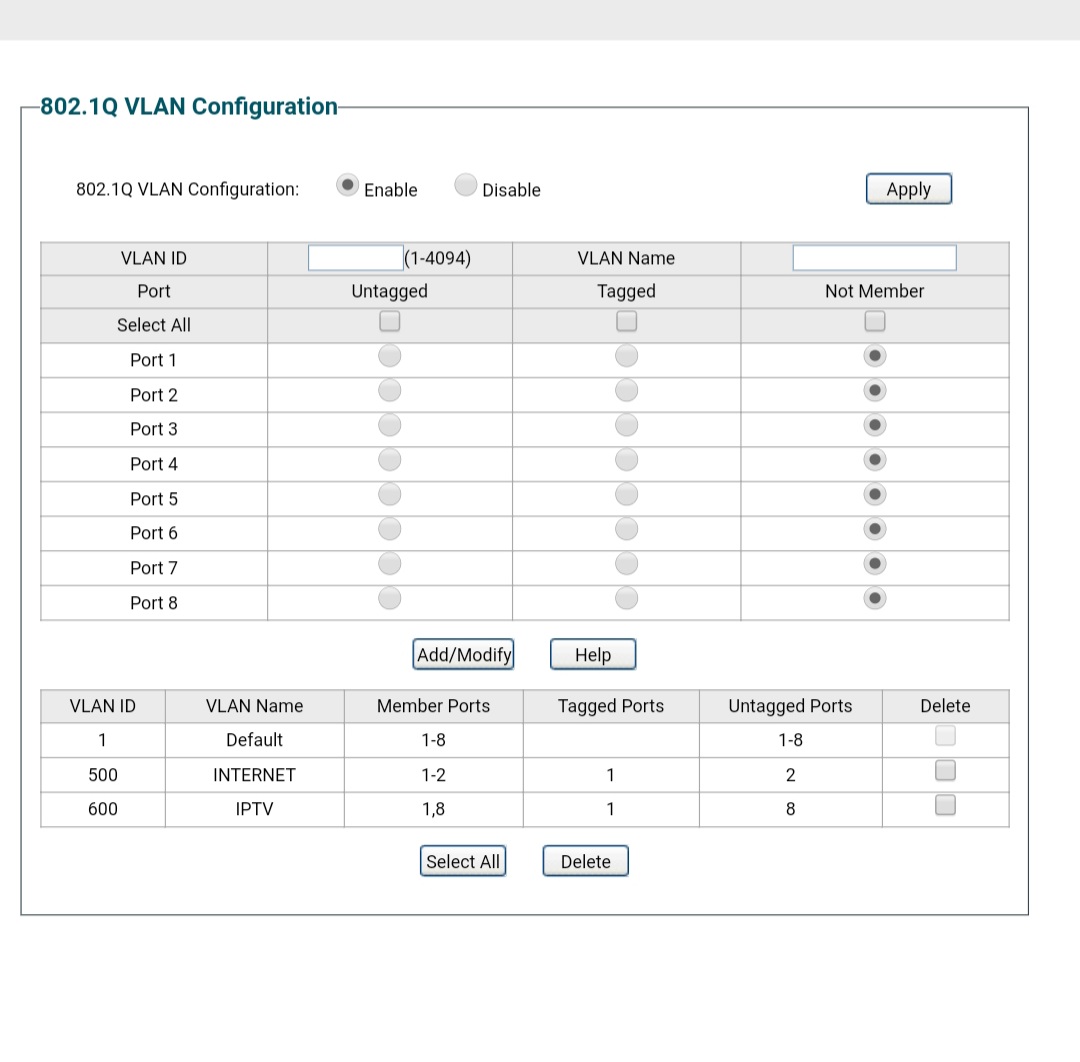
Task: Set Port 6 to Not Member
Action: coord(875,529)
